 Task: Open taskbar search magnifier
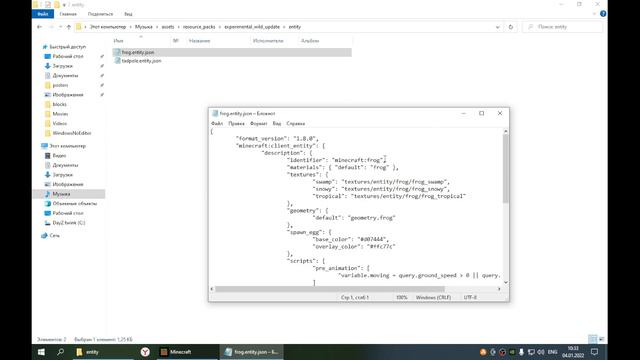tap(60, 352)
